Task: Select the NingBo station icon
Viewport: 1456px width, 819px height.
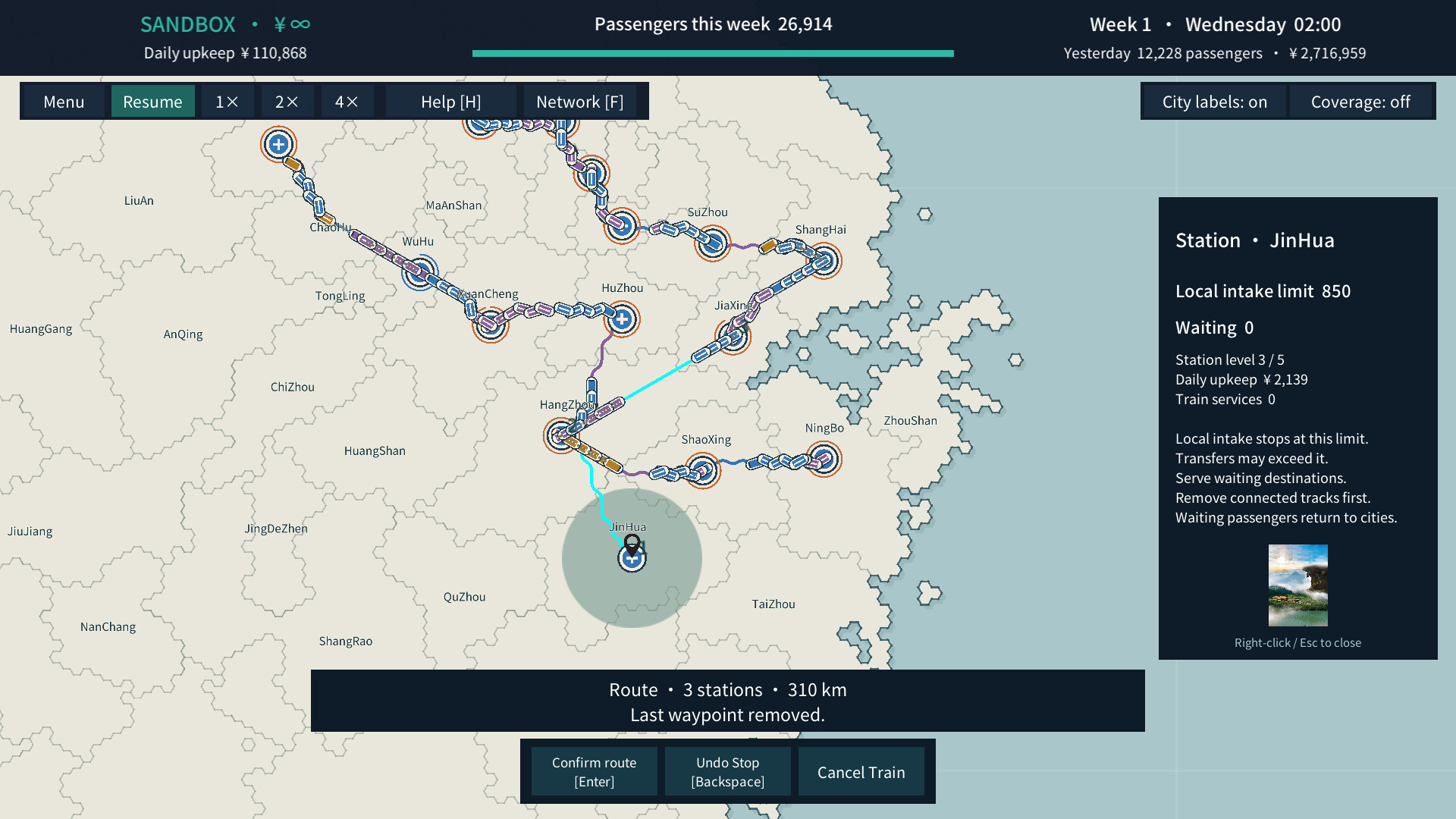Action: click(824, 459)
